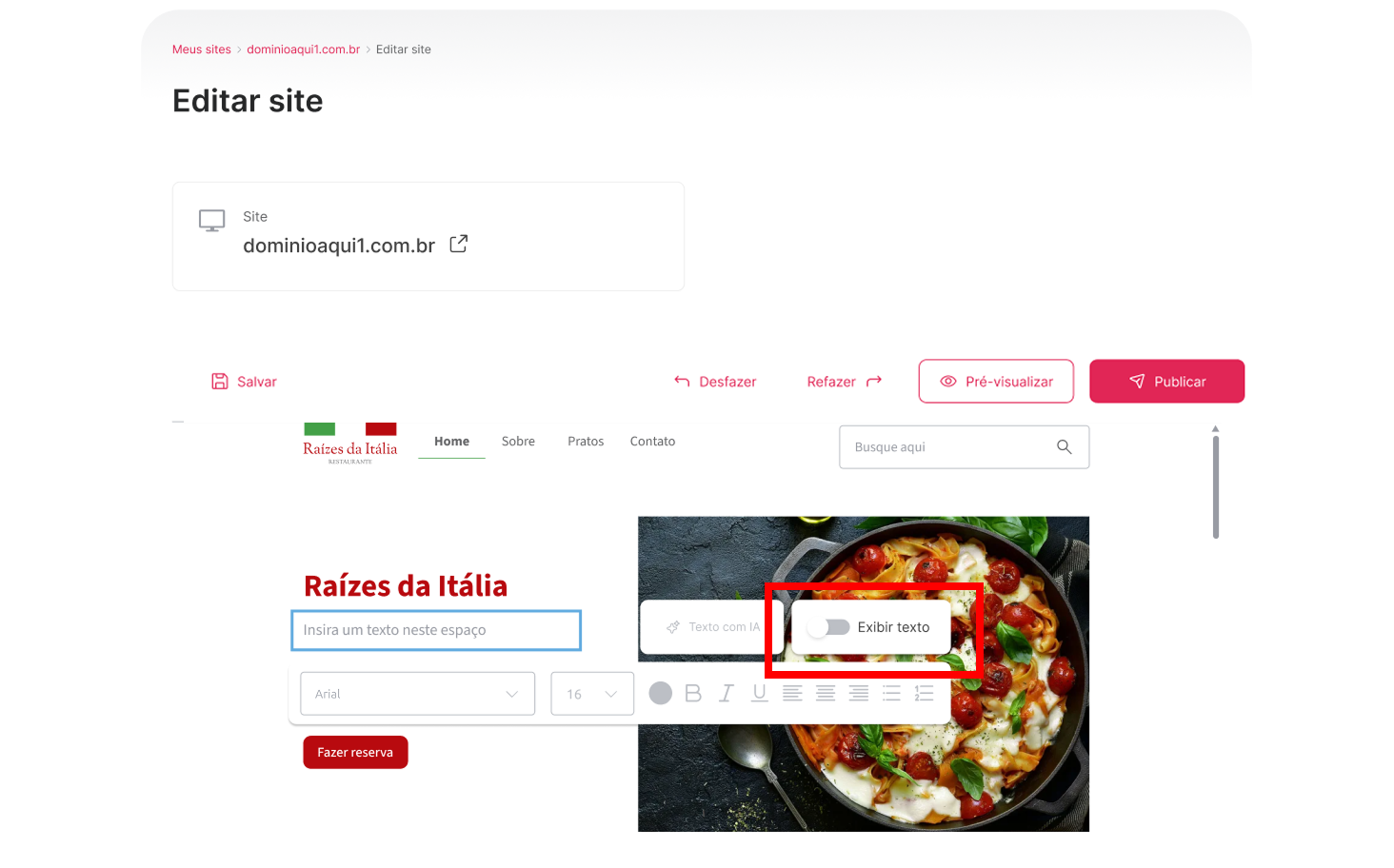Pick the gray text color swatch

pyautogui.click(x=661, y=694)
